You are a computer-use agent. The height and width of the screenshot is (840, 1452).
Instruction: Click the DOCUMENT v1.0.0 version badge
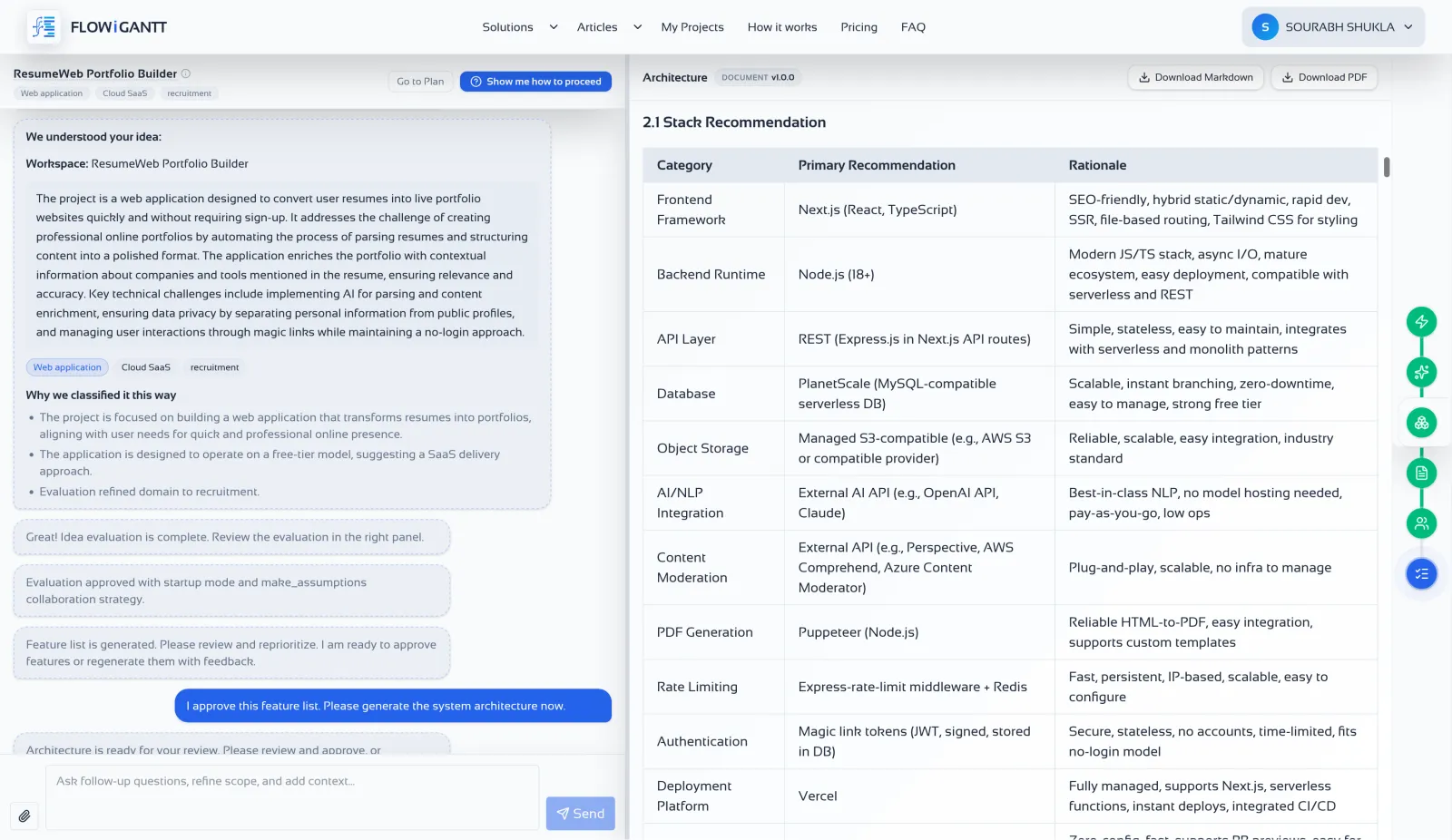[758, 77]
